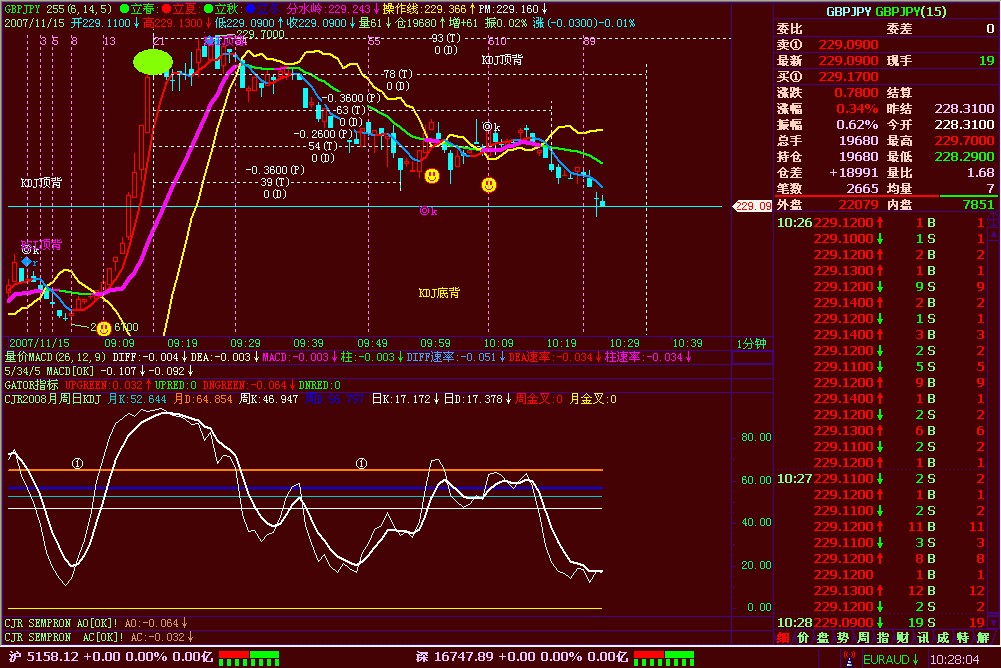Click the first circled-1 marker in KDJ panel
The image size is (1001, 668).
tap(77, 464)
